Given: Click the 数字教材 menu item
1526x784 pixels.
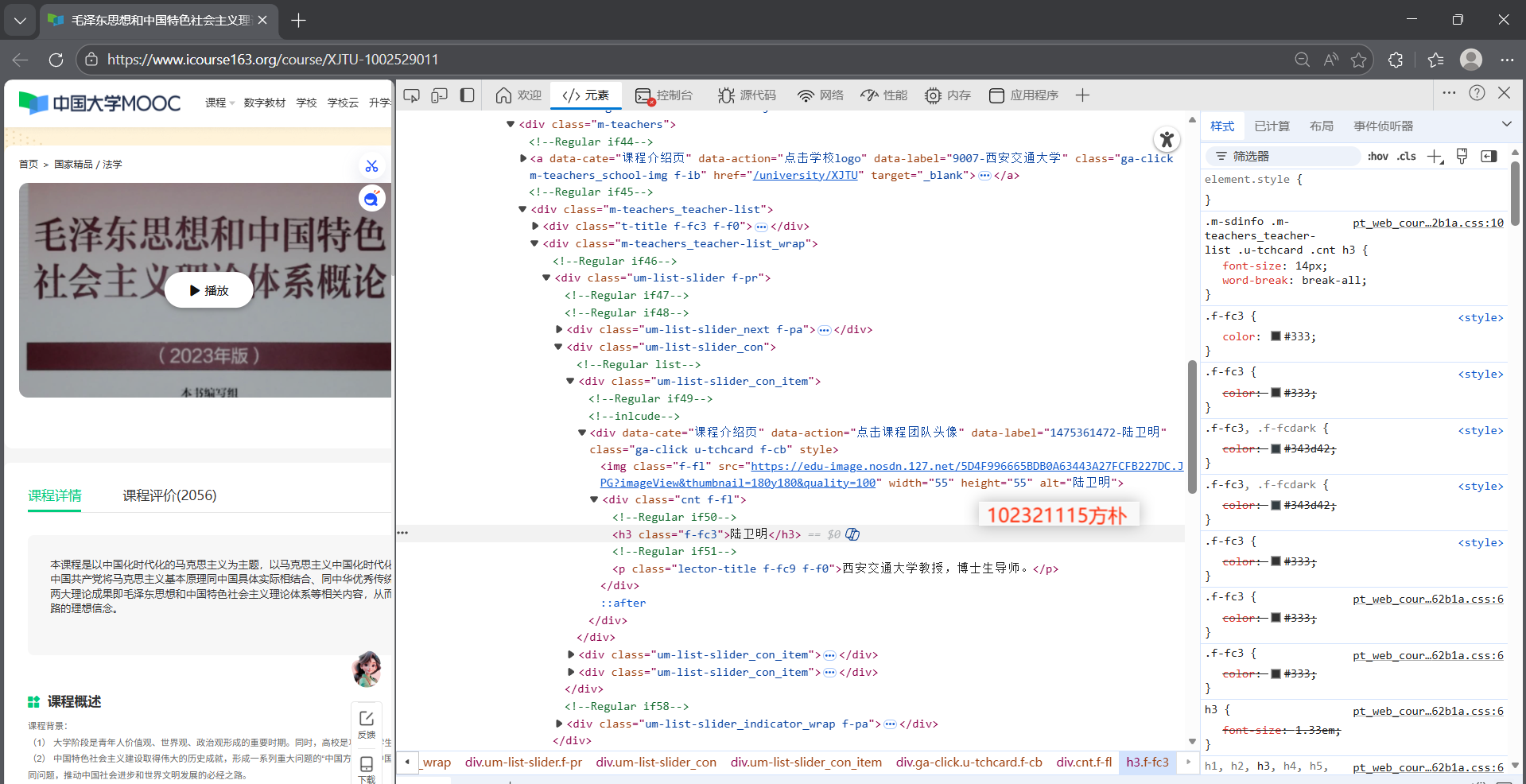Looking at the screenshot, I should (265, 103).
